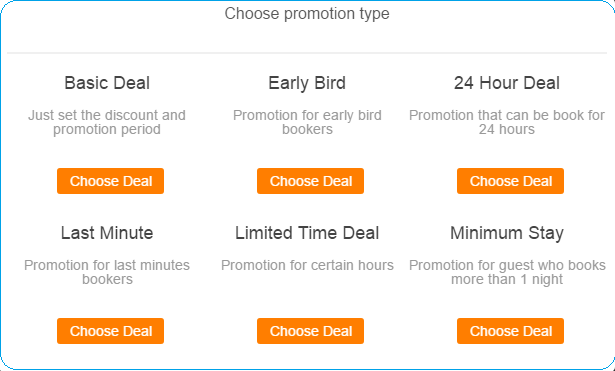Click the Limited Time Deal heading
Image resolution: width=615 pixels, height=371 pixels.
(307, 233)
